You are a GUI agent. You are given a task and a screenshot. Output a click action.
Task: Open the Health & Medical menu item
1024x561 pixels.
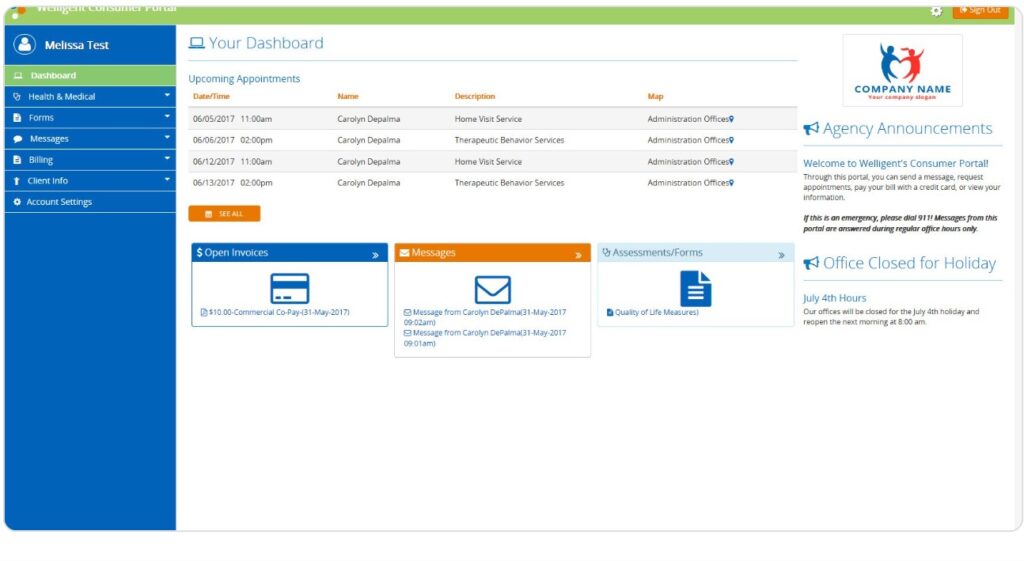90,97
